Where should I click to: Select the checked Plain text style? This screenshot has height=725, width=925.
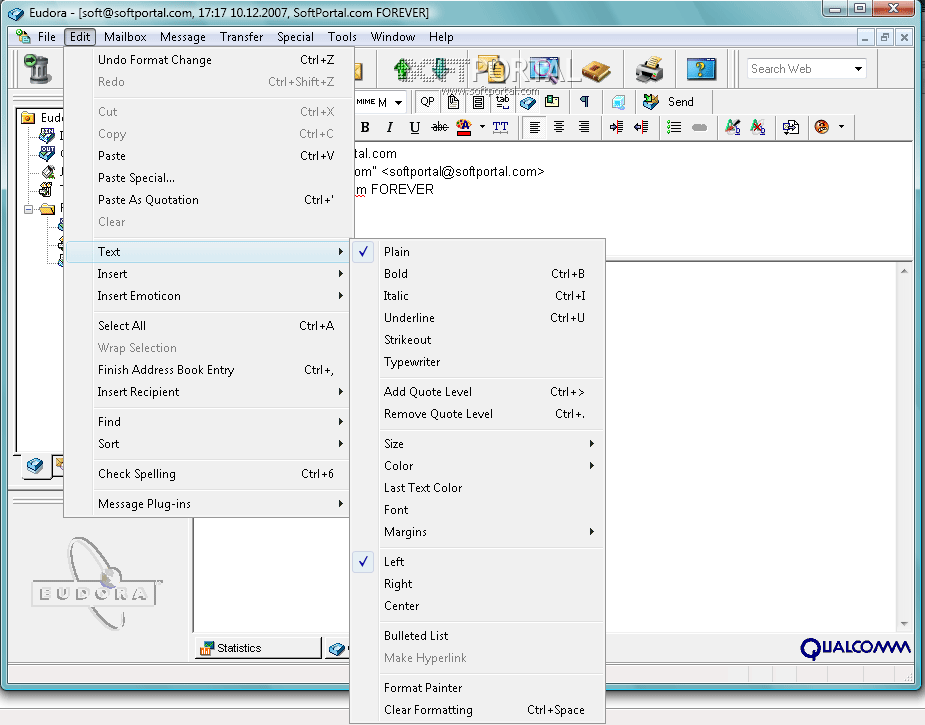(x=396, y=252)
